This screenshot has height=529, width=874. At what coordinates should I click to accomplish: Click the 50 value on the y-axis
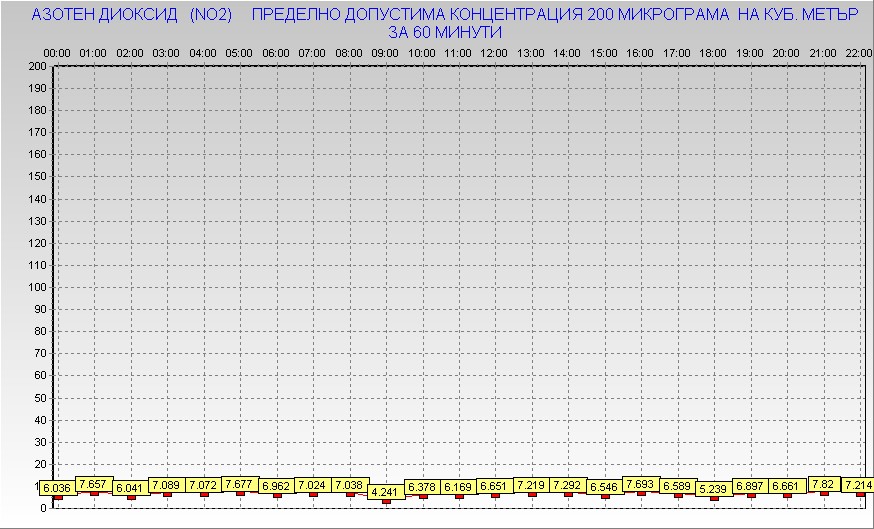41,398
